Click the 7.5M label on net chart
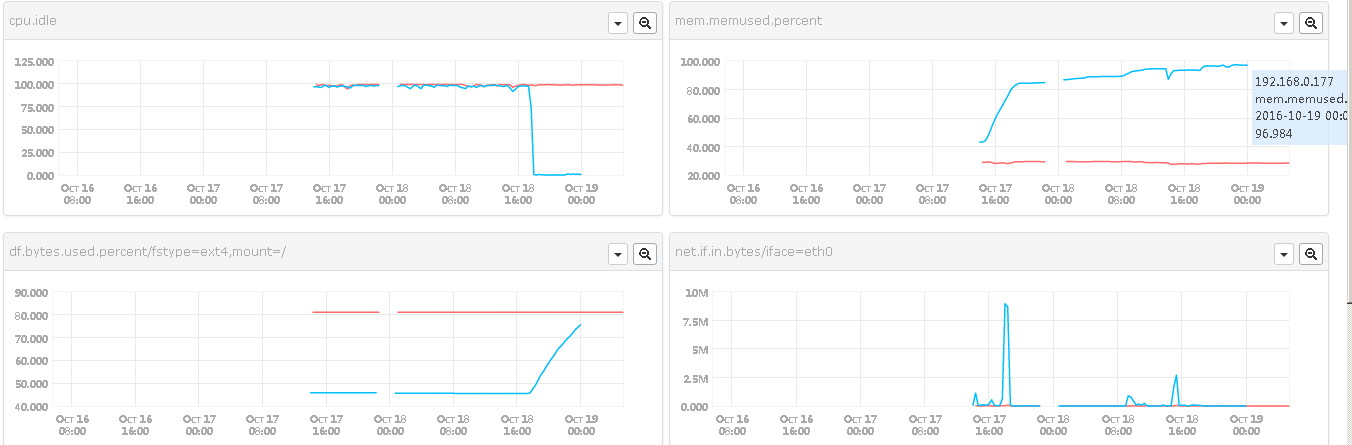This screenshot has width=1352, height=445. pyautogui.click(x=697, y=321)
